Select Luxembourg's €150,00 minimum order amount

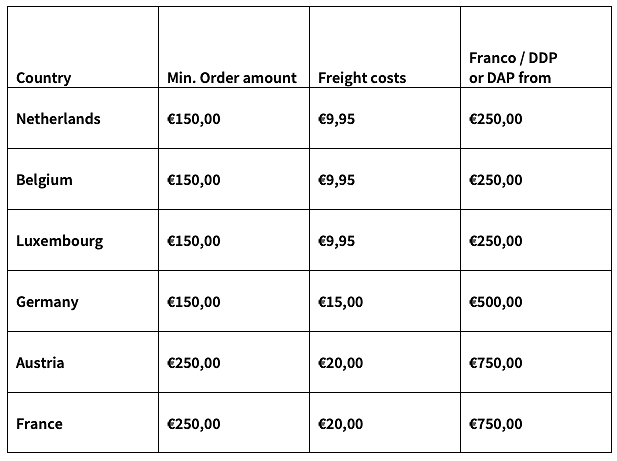193,241
